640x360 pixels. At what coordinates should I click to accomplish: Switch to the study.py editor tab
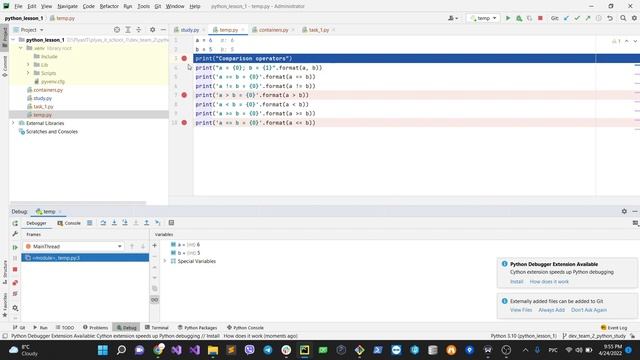point(189,30)
